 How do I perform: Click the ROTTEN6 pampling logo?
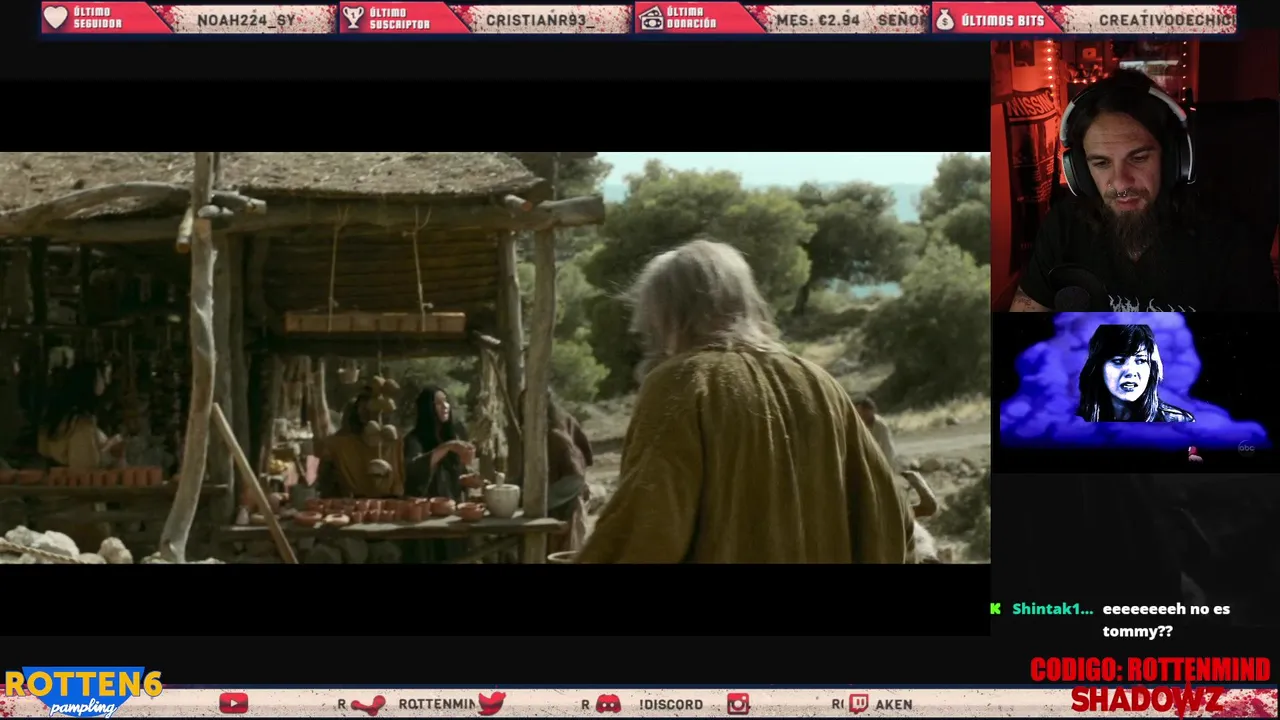click(x=83, y=692)
